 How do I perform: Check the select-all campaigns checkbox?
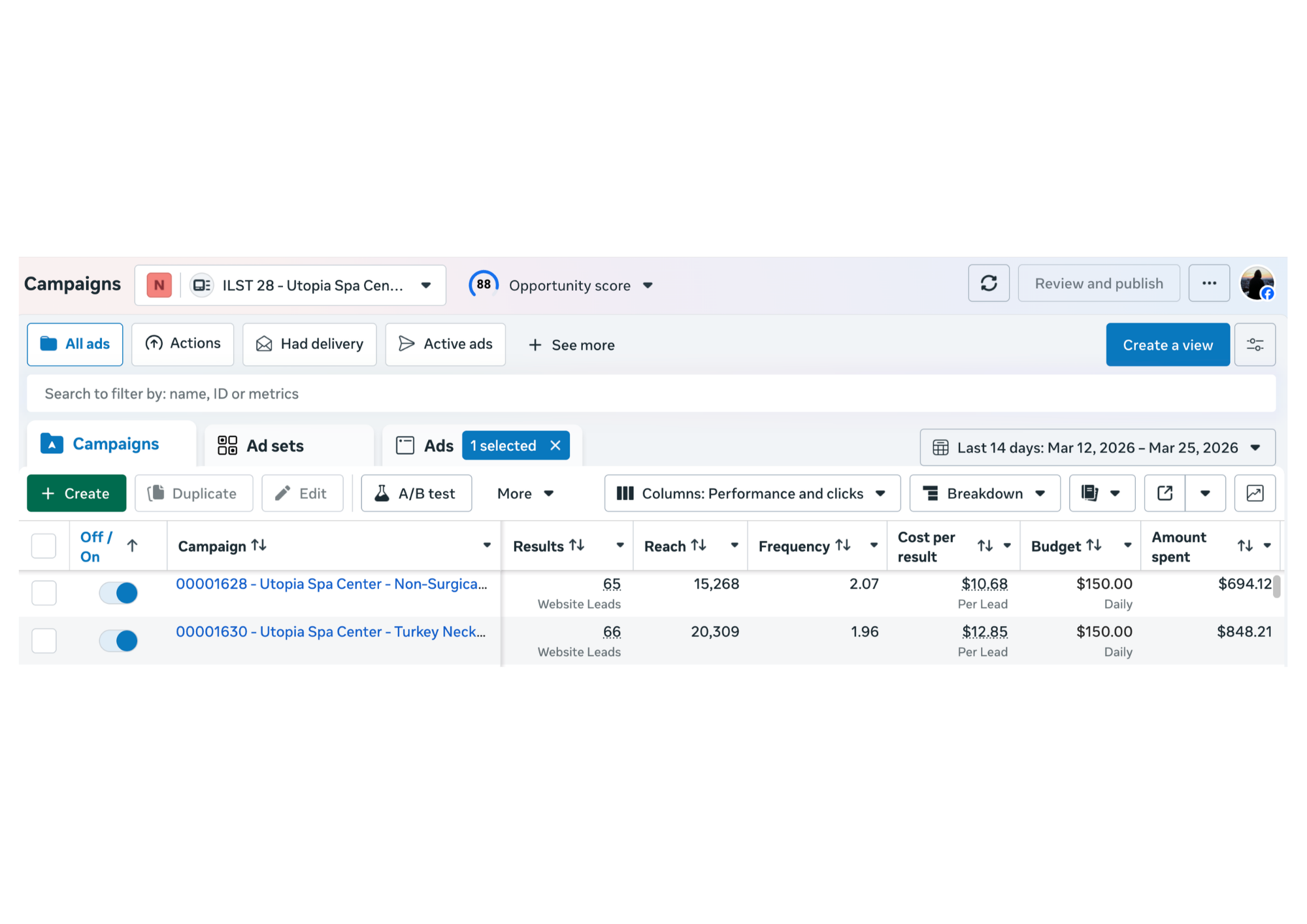(x=44, y=546)
